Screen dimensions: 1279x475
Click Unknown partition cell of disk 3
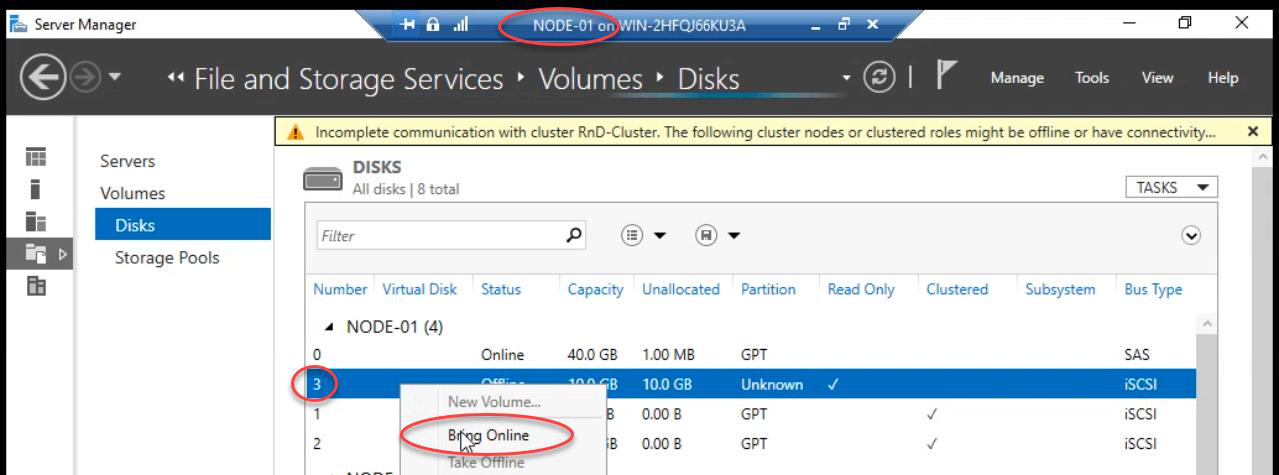click(771, 384)
